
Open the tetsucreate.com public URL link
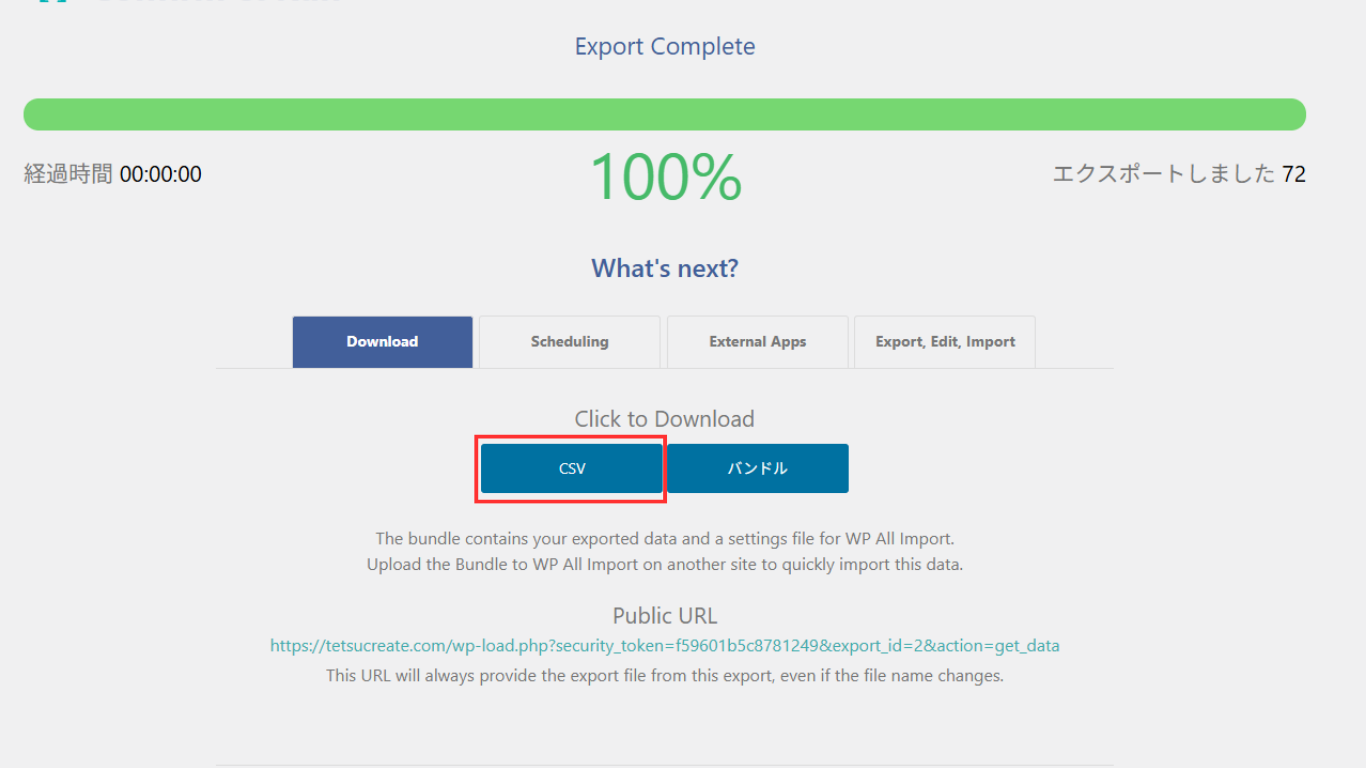point(664,646)
